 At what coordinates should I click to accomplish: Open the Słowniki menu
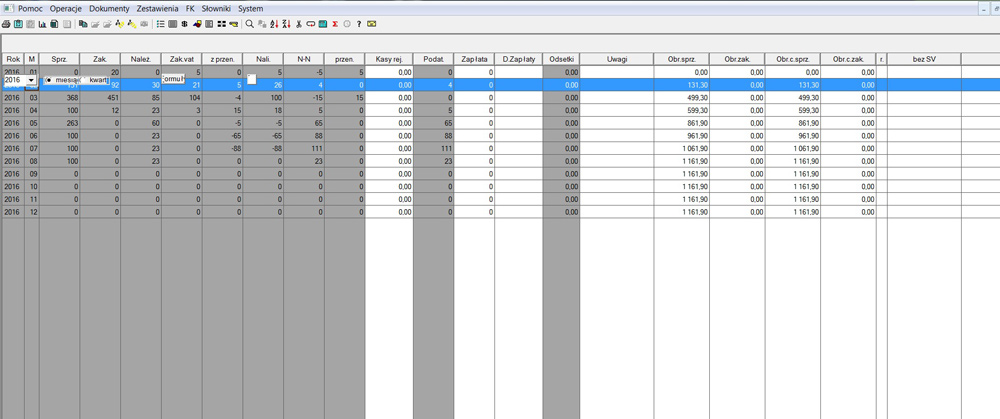216,8
